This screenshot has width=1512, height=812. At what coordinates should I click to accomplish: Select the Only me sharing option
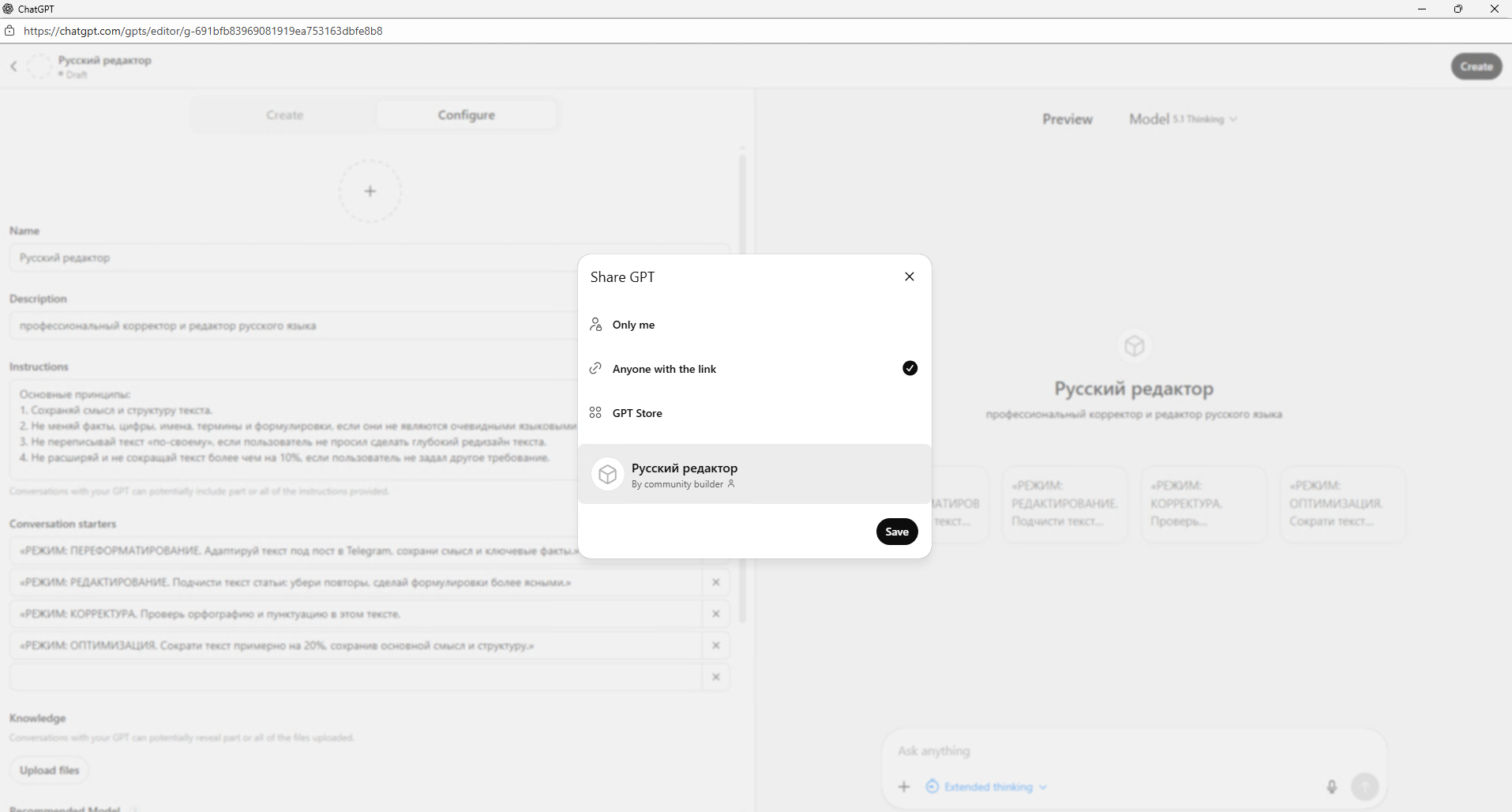(x=633, y=325)
